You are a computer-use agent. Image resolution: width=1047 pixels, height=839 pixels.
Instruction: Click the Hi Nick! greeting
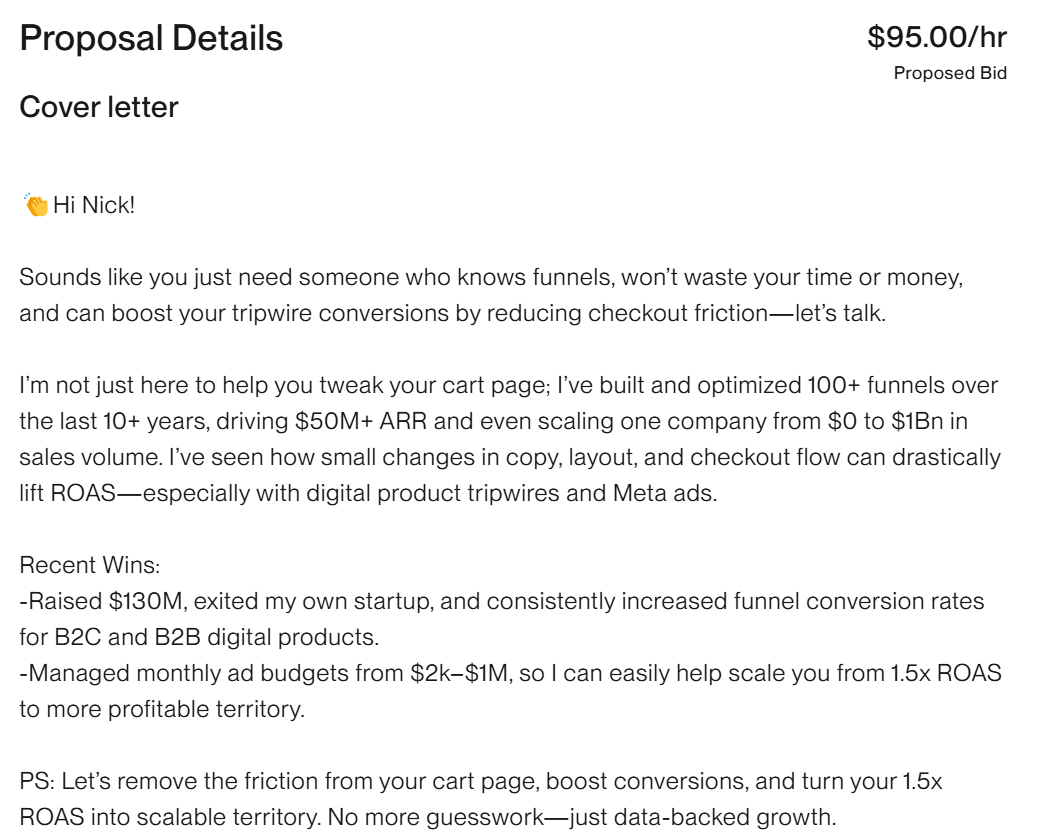[94, 205]
